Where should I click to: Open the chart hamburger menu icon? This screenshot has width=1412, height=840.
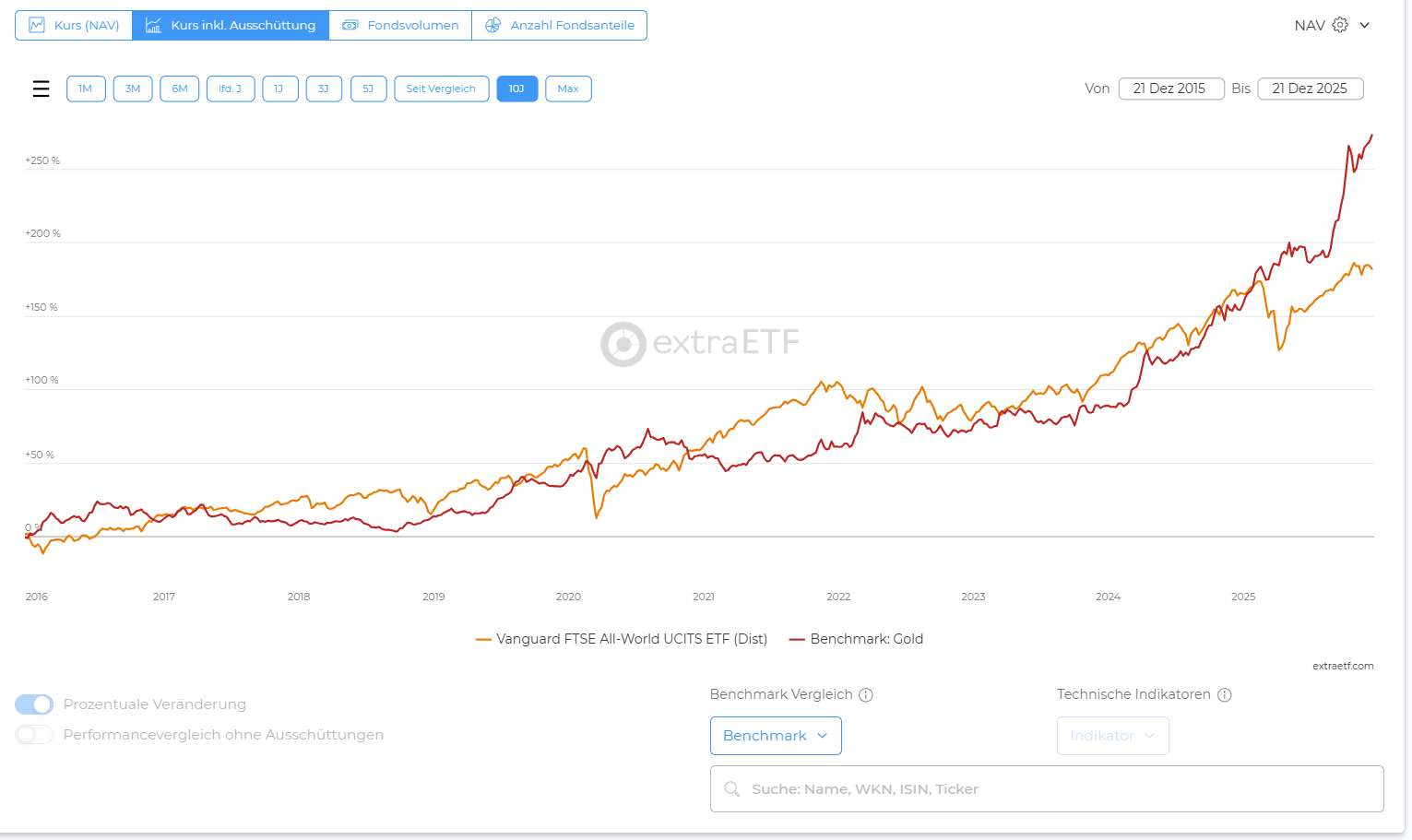point(41,89)
